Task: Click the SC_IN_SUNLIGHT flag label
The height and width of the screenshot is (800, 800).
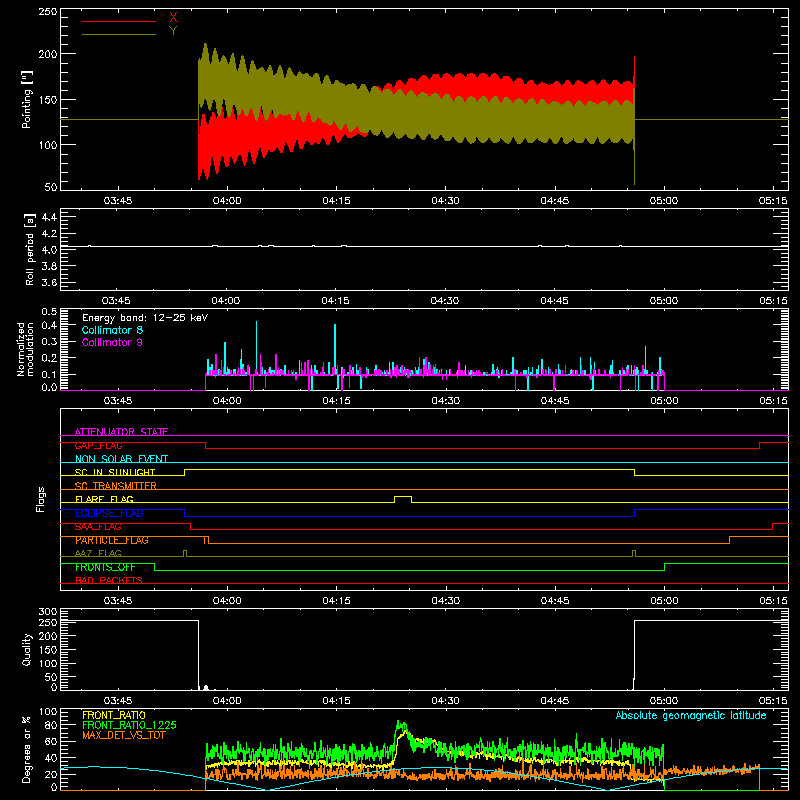Action: [115, 472]
